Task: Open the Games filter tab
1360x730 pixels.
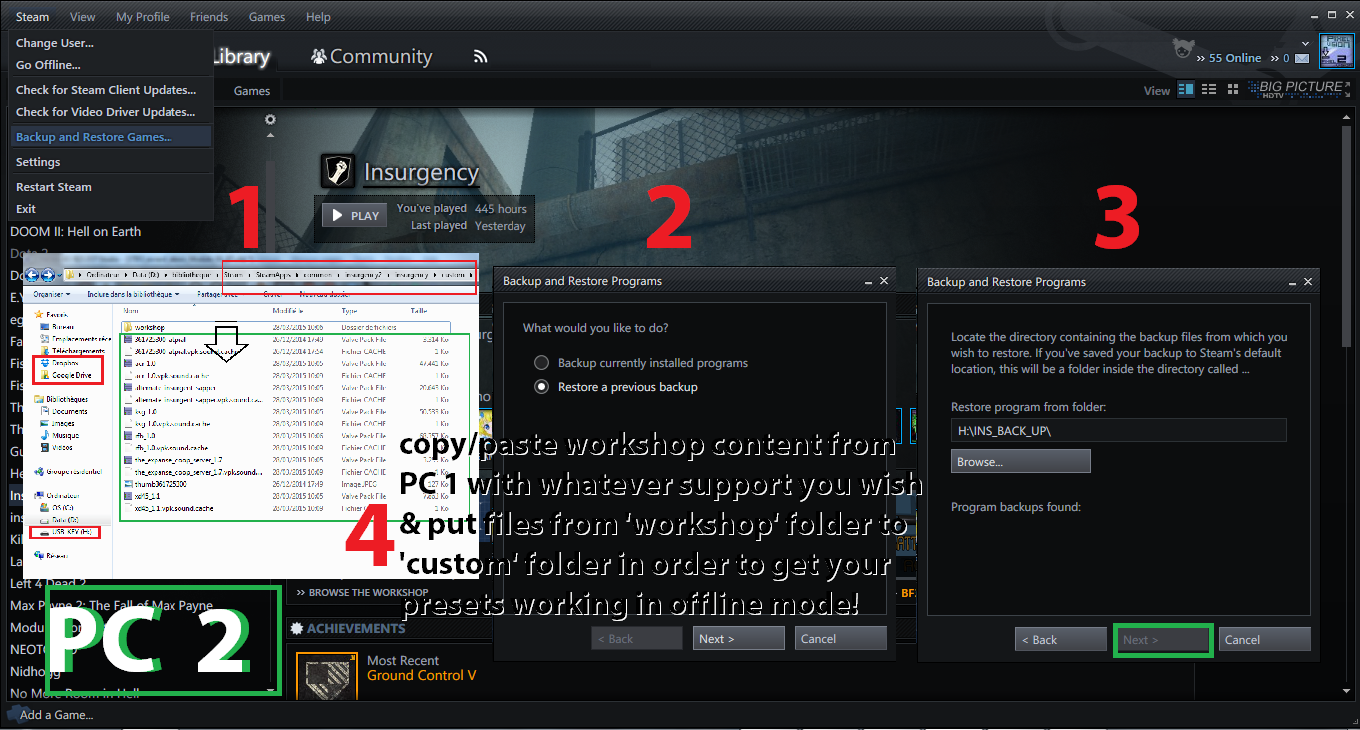Action: tap(252, 91)
